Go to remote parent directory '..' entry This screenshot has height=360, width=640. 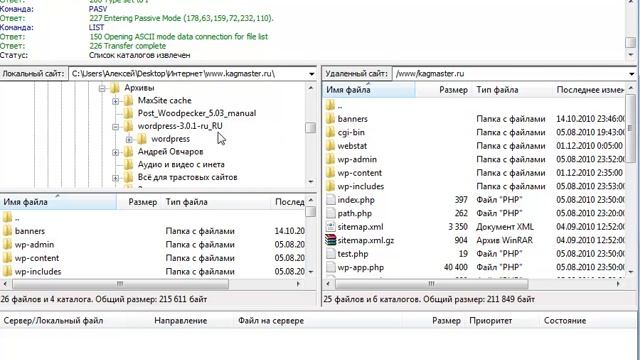[340, 106]
